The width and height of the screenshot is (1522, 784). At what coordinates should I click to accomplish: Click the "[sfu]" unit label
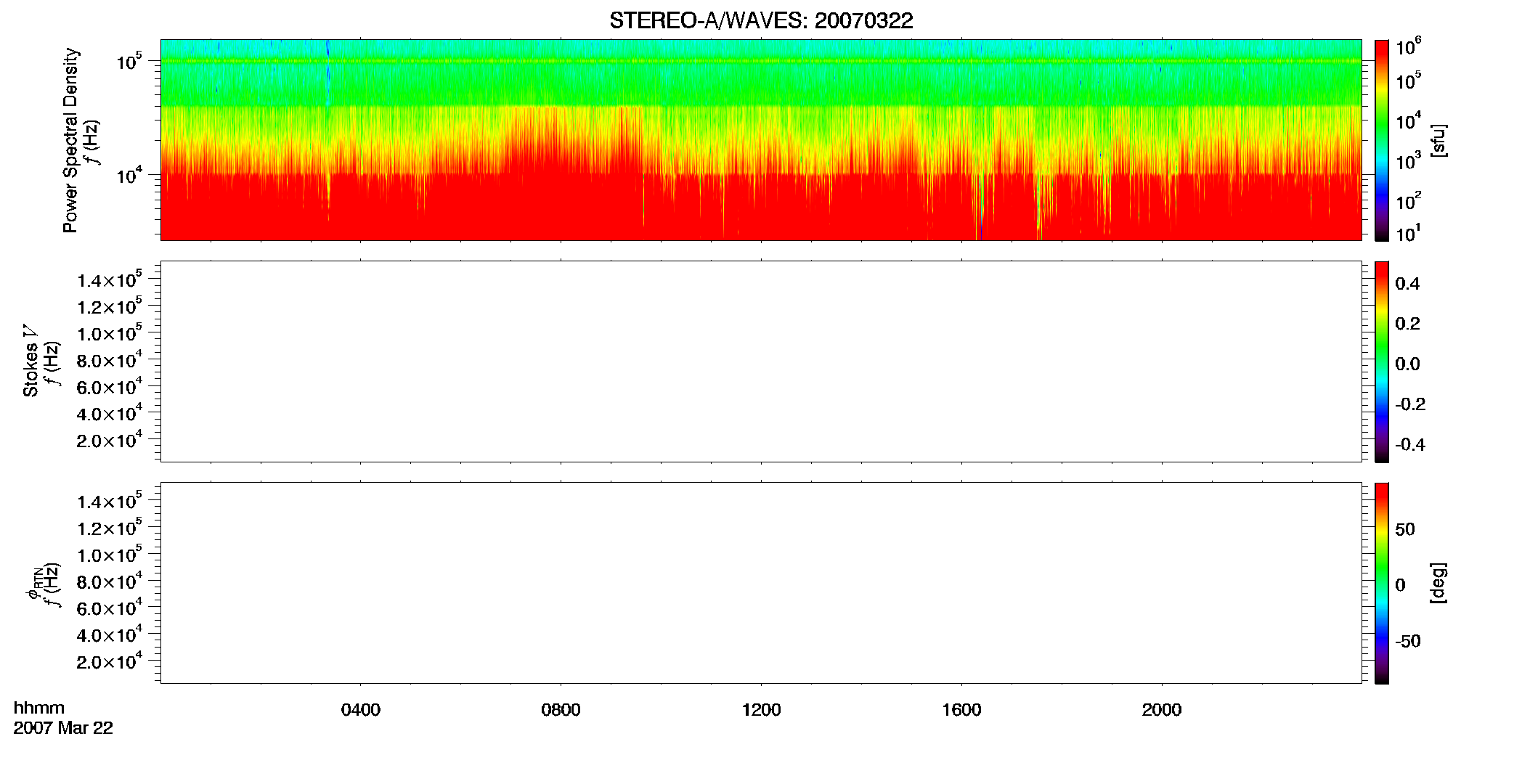click(x=1438, y=140)
